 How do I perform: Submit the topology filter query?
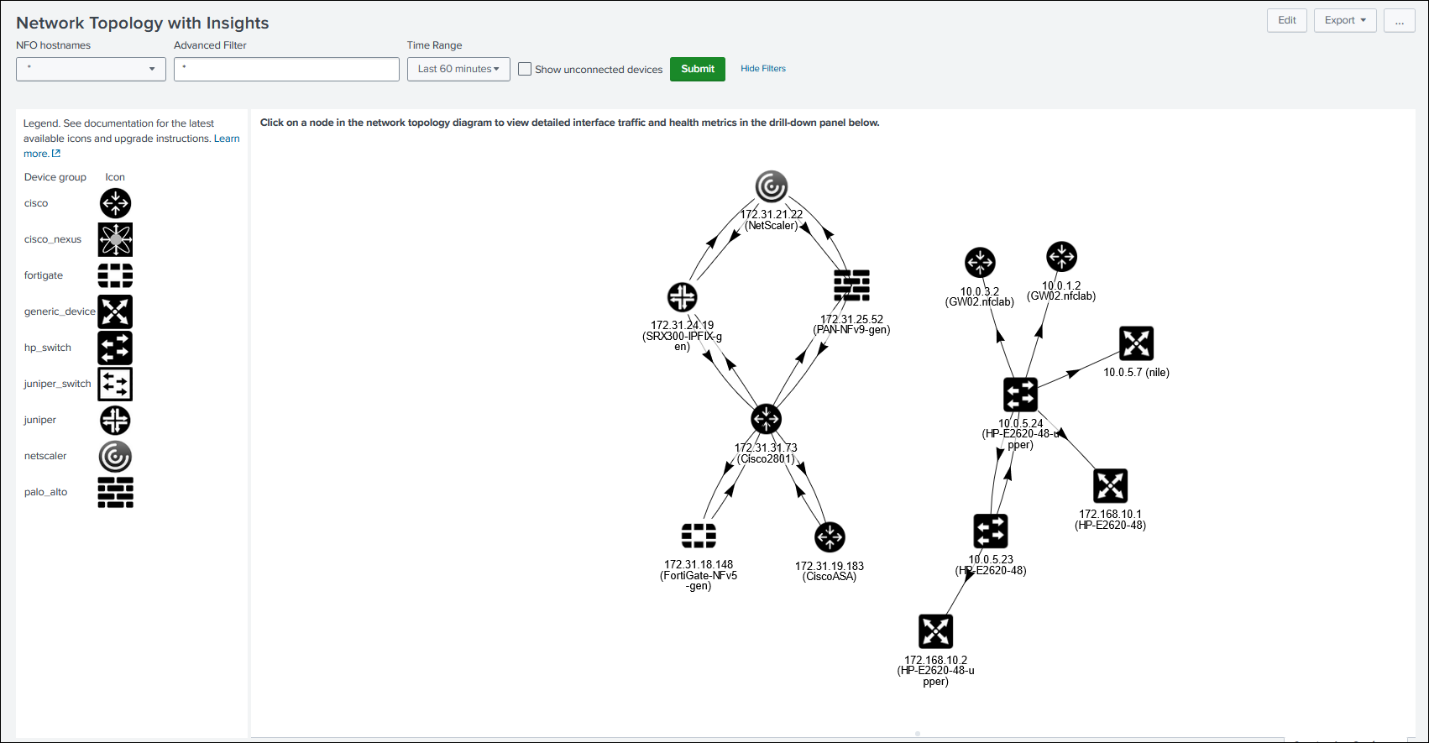[x=697, y=69]
